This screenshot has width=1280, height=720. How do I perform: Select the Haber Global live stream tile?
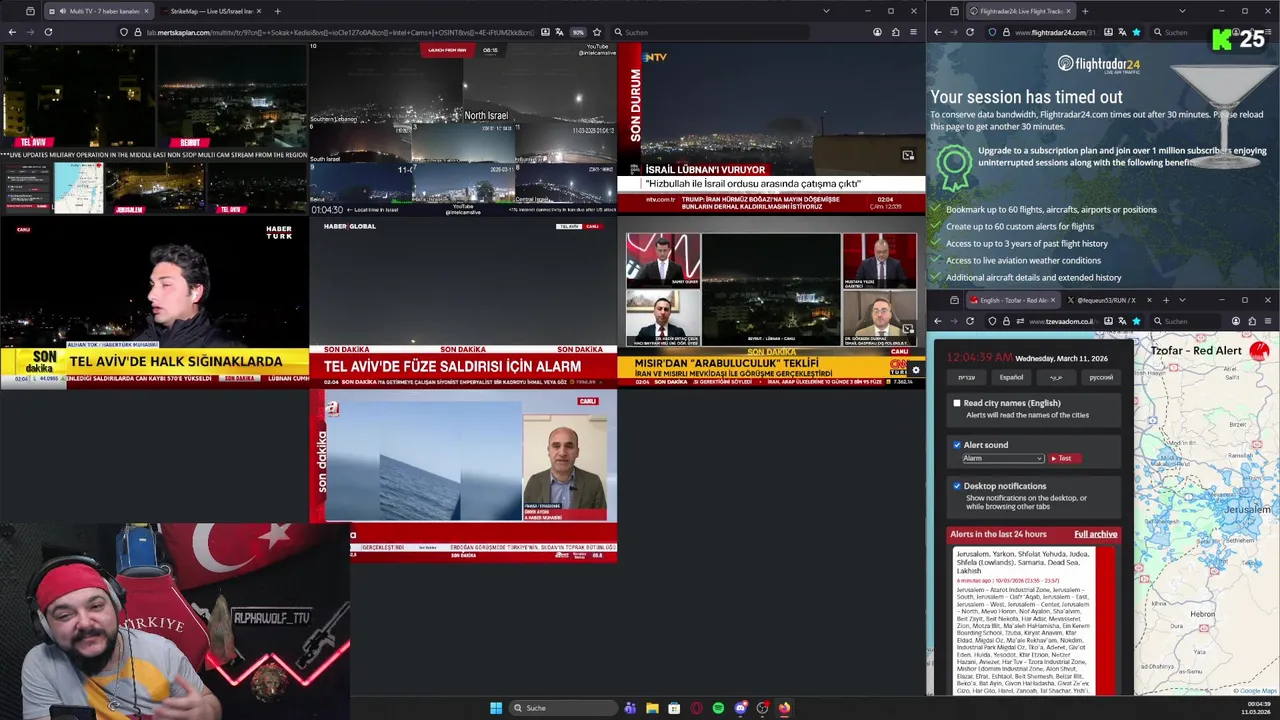(463, 302)
